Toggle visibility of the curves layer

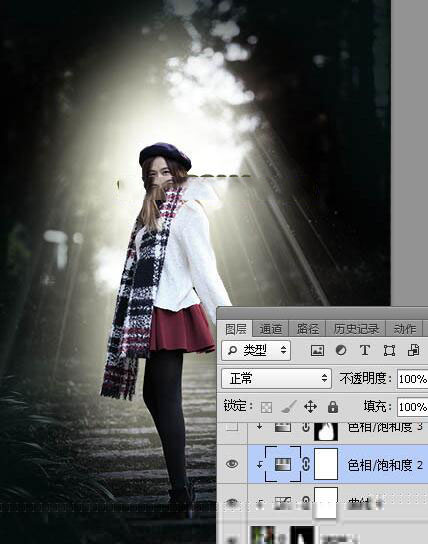[232, 502]
